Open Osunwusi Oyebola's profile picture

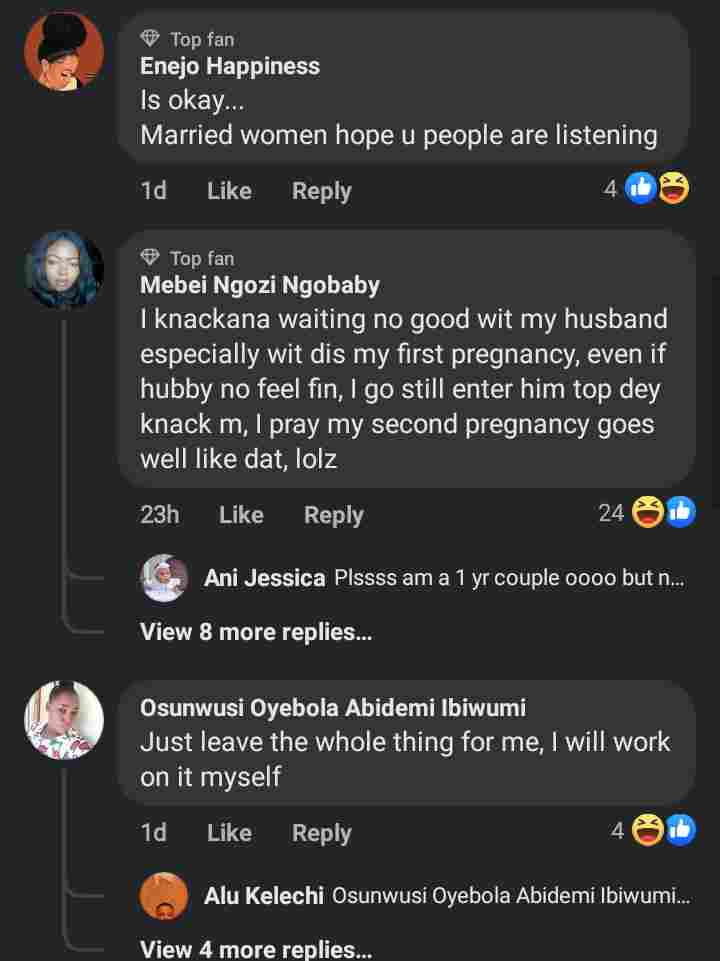[x=64, y=720]
